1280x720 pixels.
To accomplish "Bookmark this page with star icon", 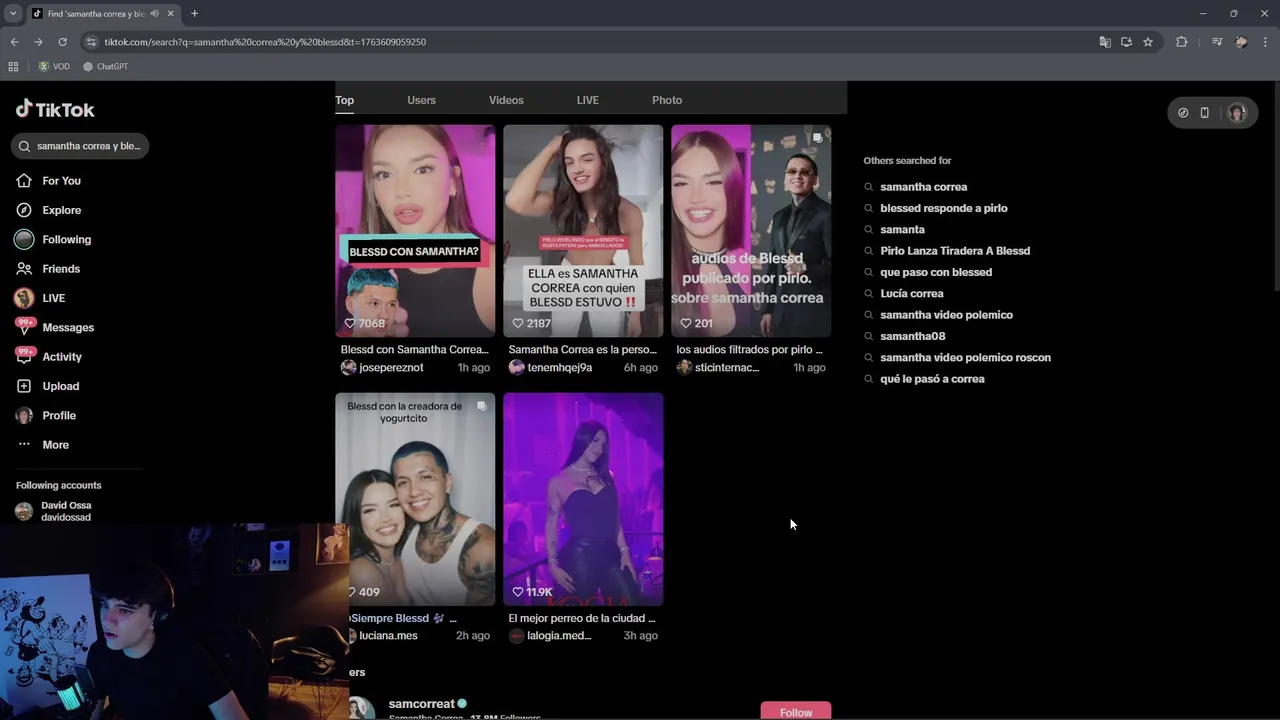I will [1148, 42].
